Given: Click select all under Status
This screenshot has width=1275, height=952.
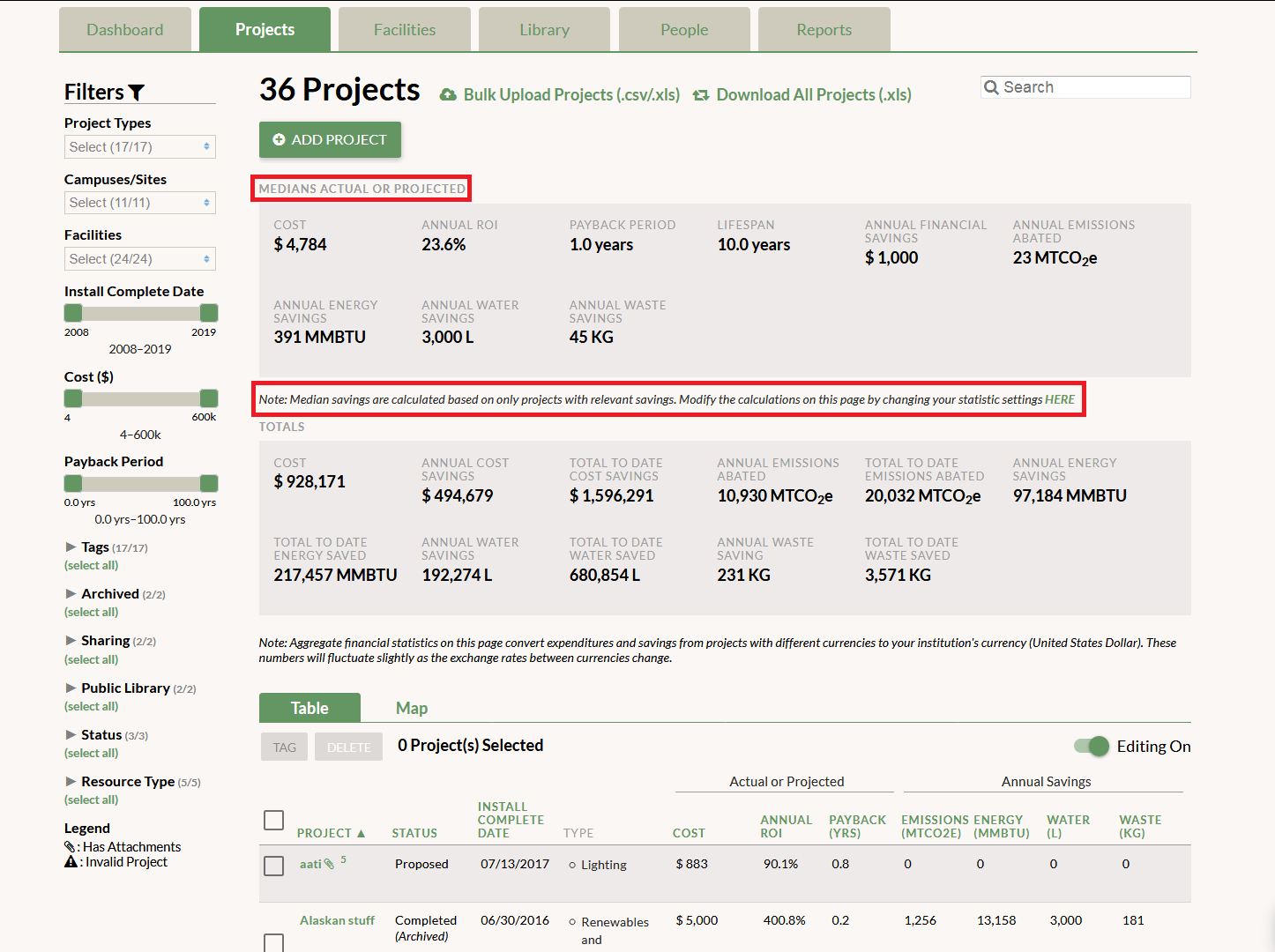Looking at the screenshot, I should point(91,754).
